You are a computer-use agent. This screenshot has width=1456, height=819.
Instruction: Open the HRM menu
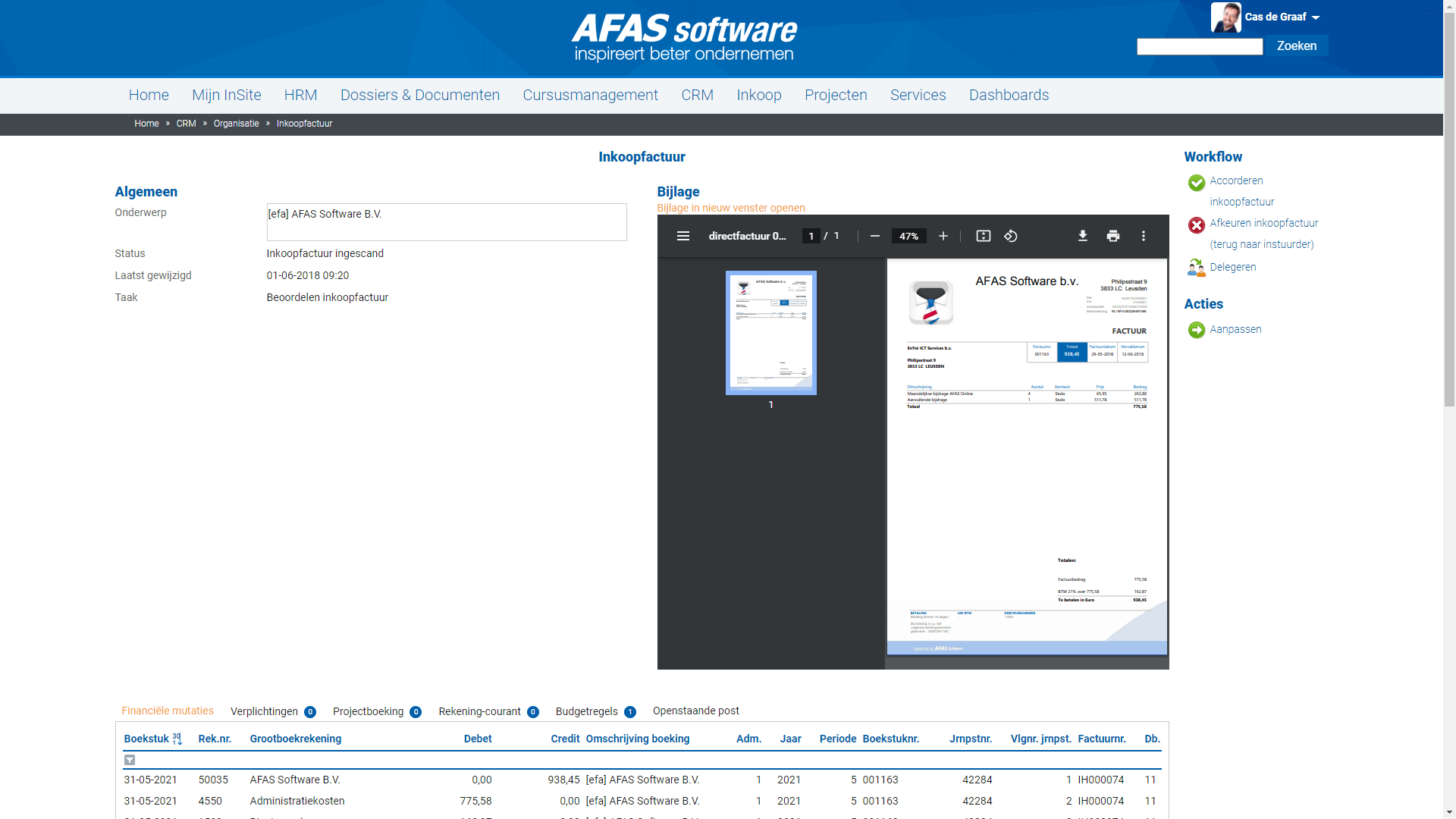tap(300, 95)
